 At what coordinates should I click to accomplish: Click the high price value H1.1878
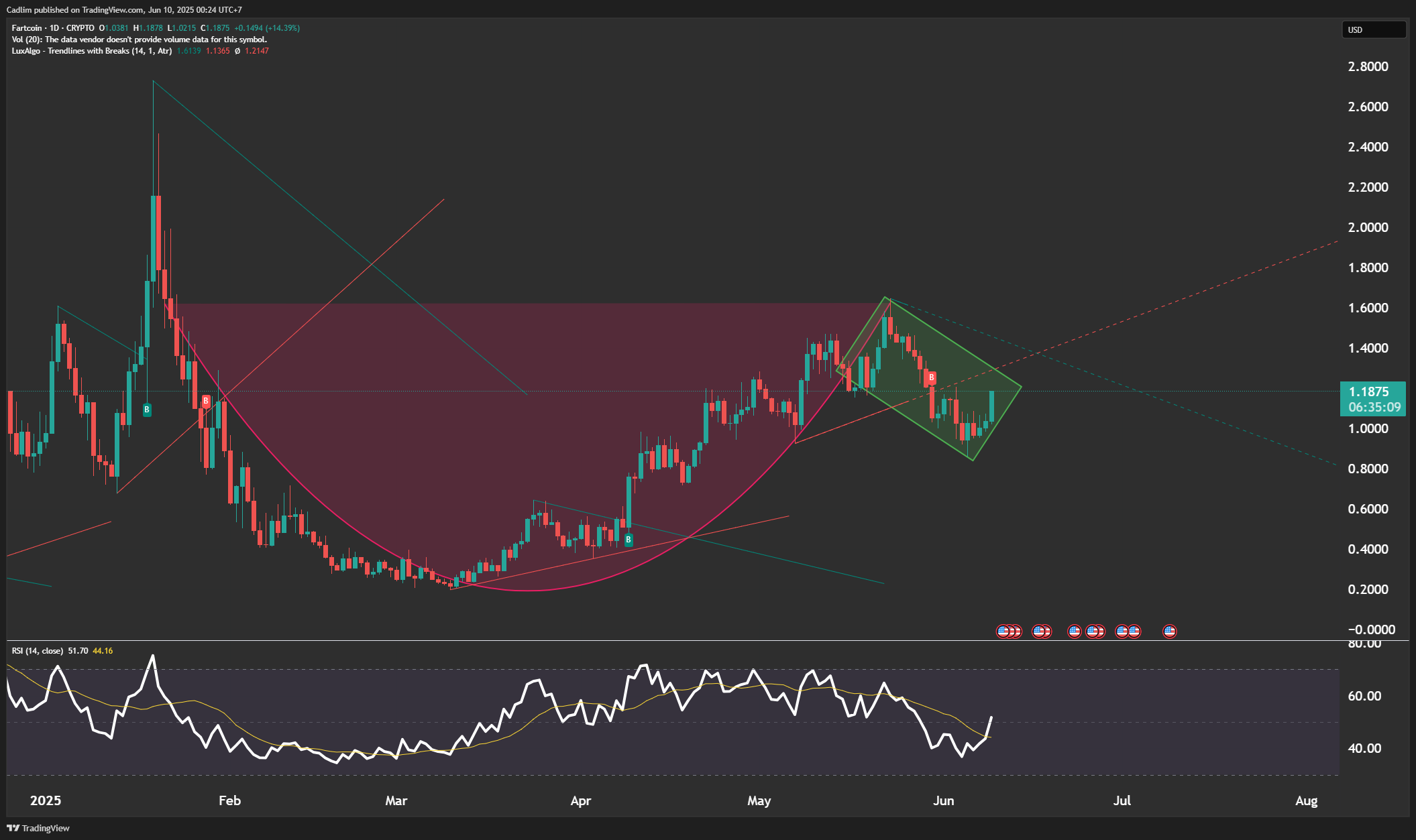(x=148, y=28)
